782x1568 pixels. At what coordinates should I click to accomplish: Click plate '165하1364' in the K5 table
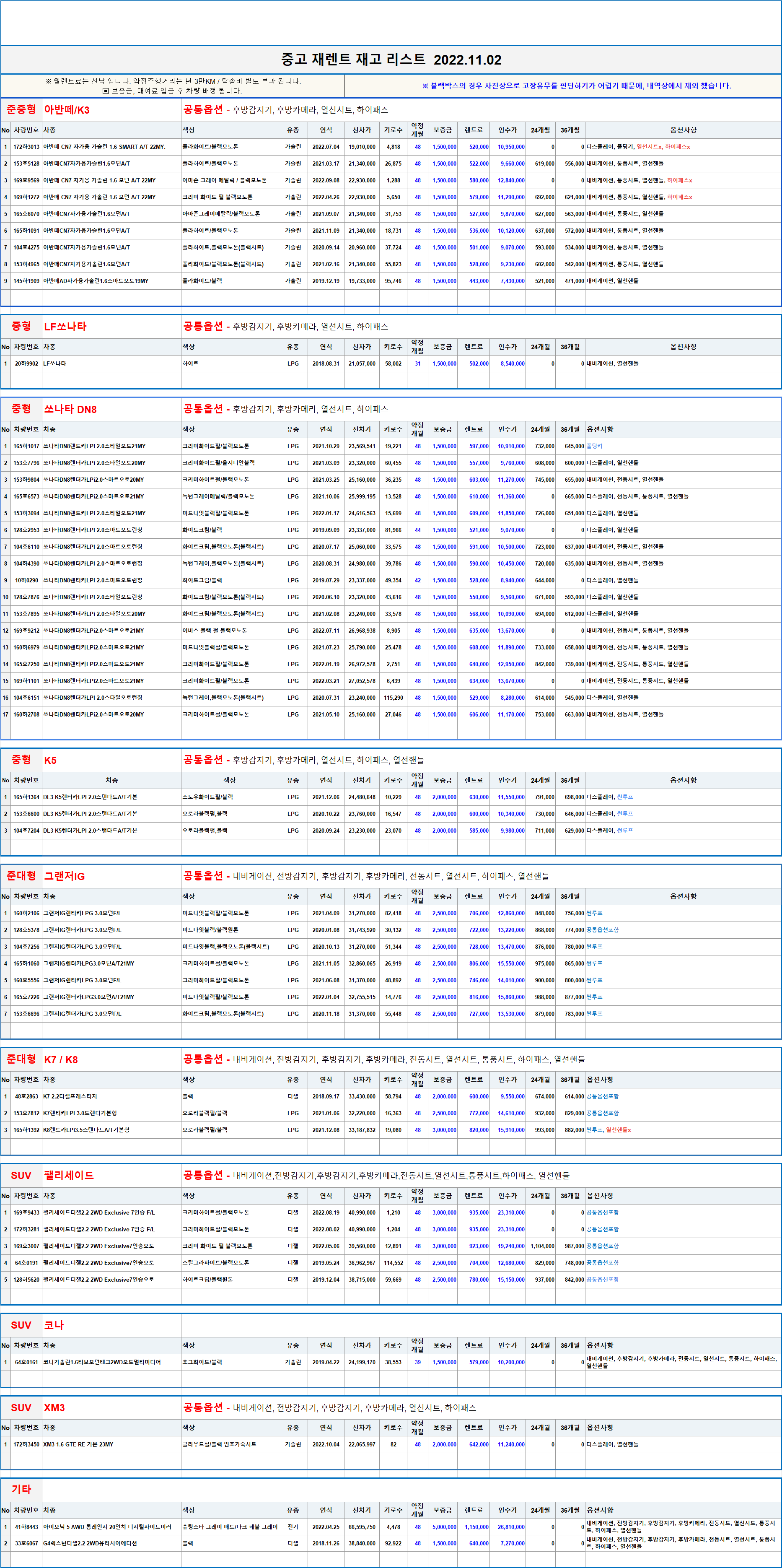pos(26,797)
